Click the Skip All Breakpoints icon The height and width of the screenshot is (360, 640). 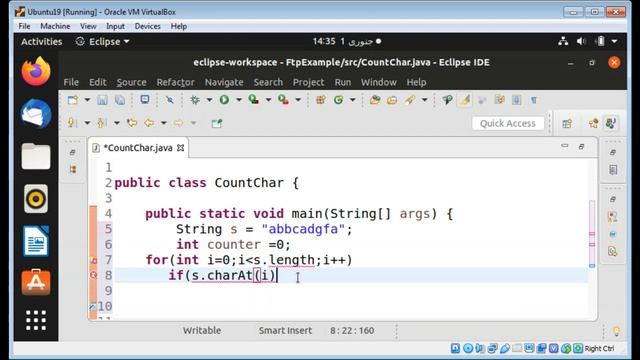pos(169,100)
